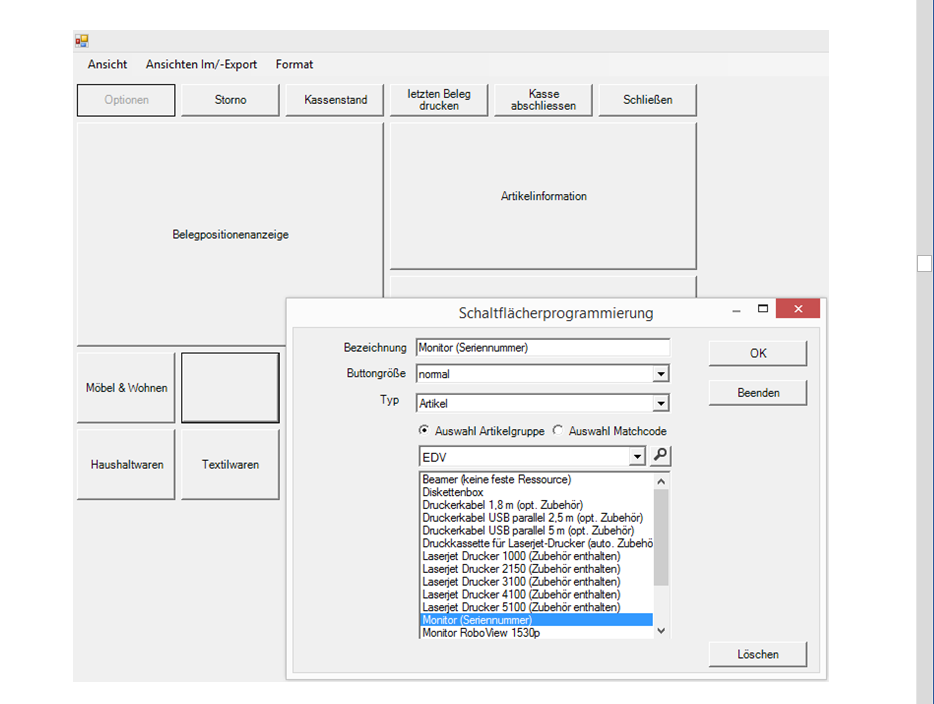This screenshot has width=934, height=704.
Task: Open the Ansichten Im/-Export menu
Action: click(x=201, y=64)
